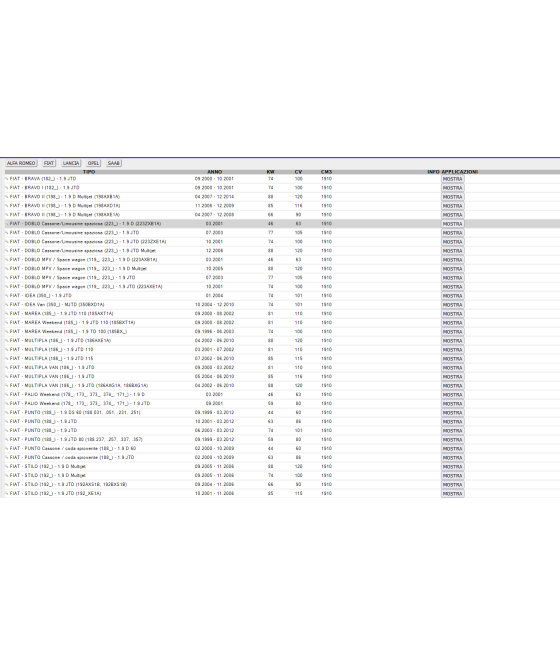
Task: Open the SAAB brand list
Action: click(x=114, y=163)
